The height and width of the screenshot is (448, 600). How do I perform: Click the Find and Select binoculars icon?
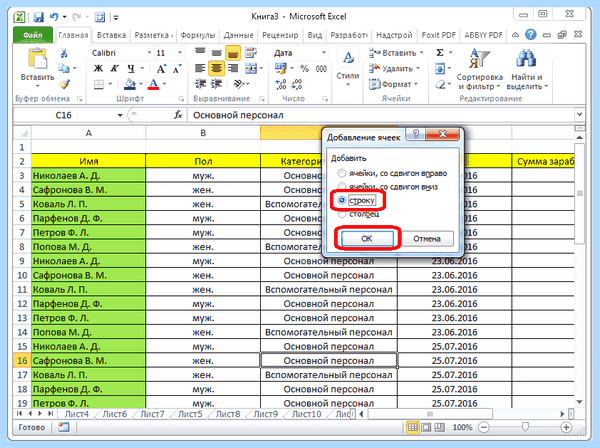pos(526,59)
